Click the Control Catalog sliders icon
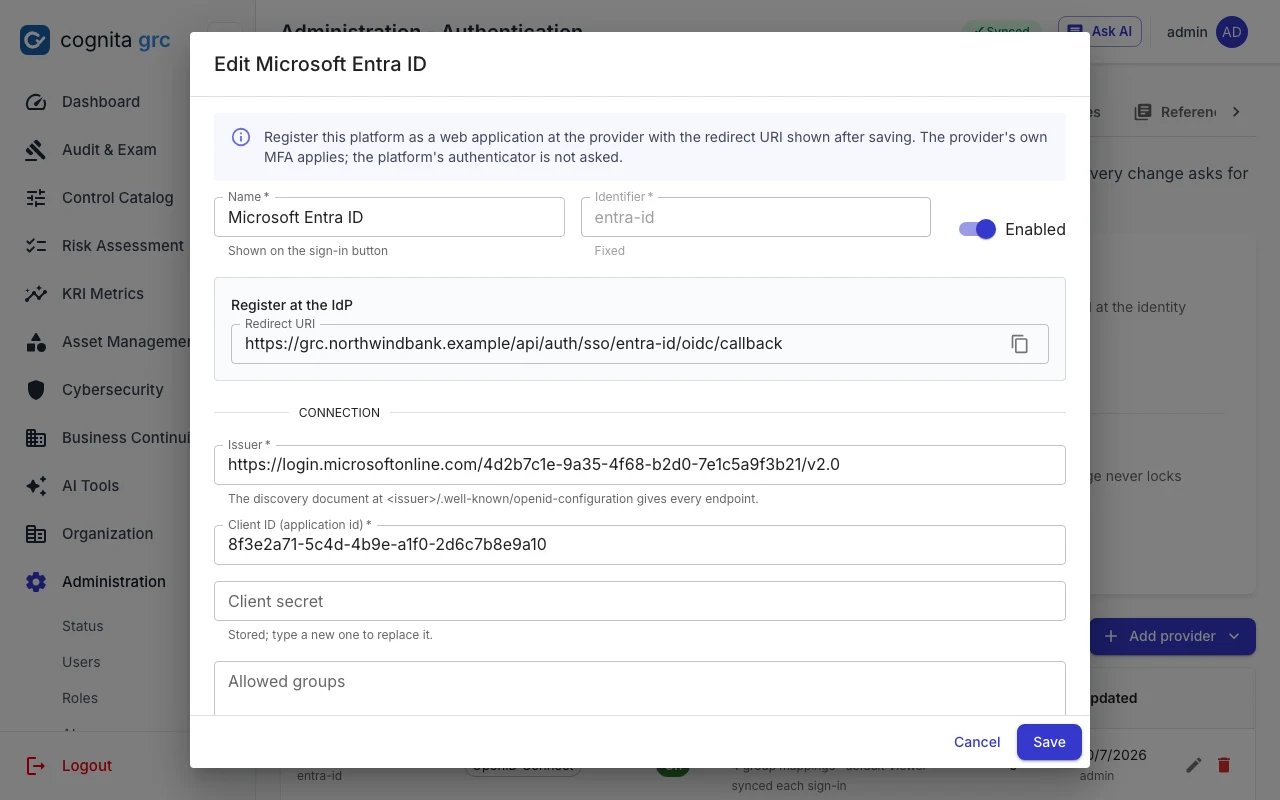 (x=36, y=198)
